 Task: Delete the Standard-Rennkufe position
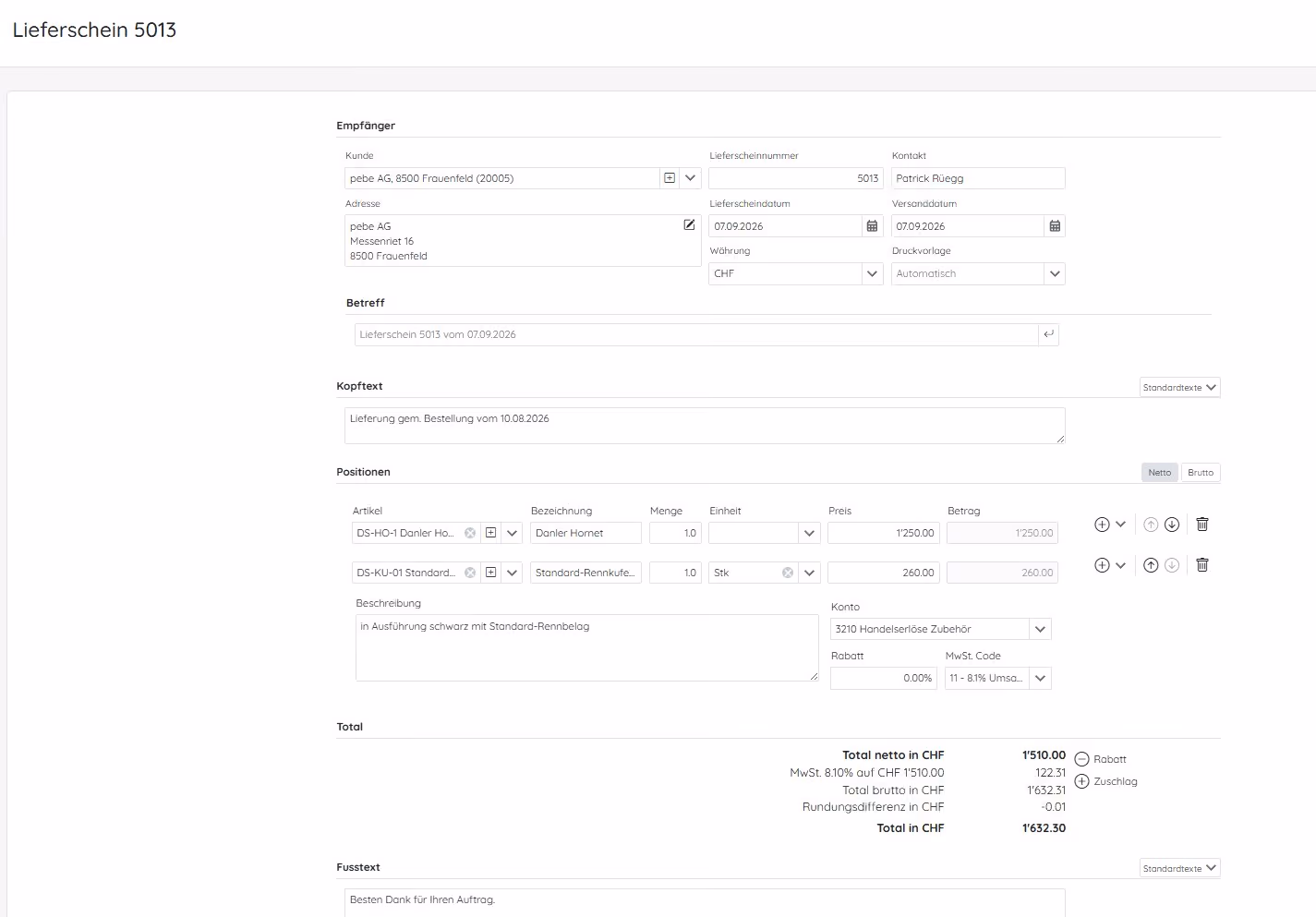point(1202,565)
